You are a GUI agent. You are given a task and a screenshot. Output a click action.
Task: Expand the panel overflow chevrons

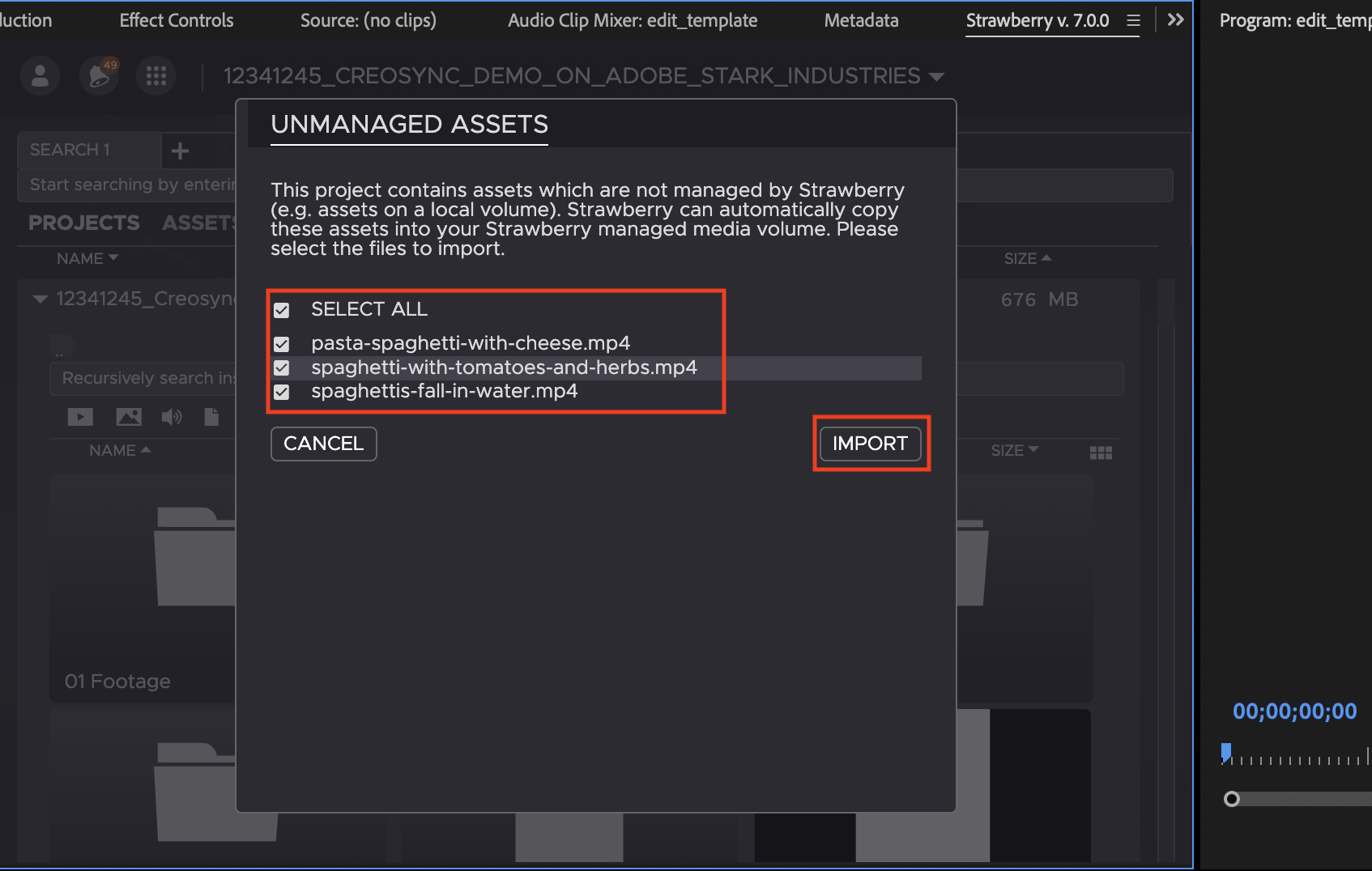(1175, 20)
